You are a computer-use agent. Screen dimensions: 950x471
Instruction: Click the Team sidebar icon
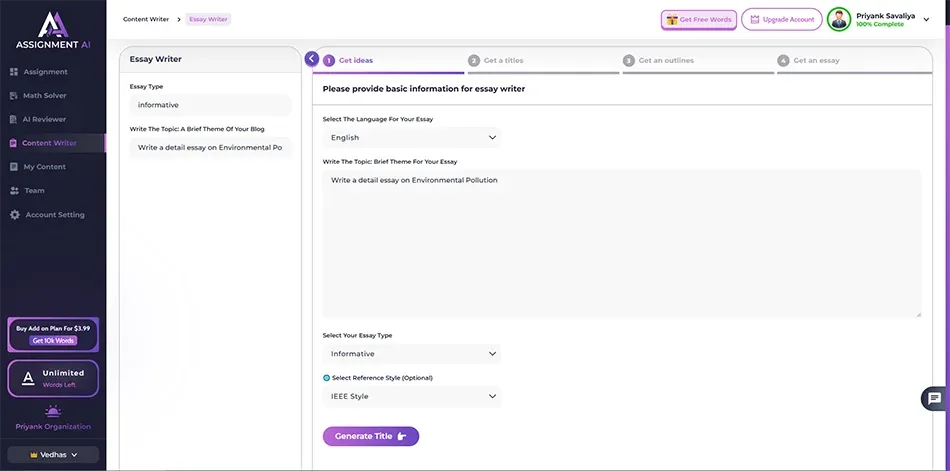tap(14, 191)
